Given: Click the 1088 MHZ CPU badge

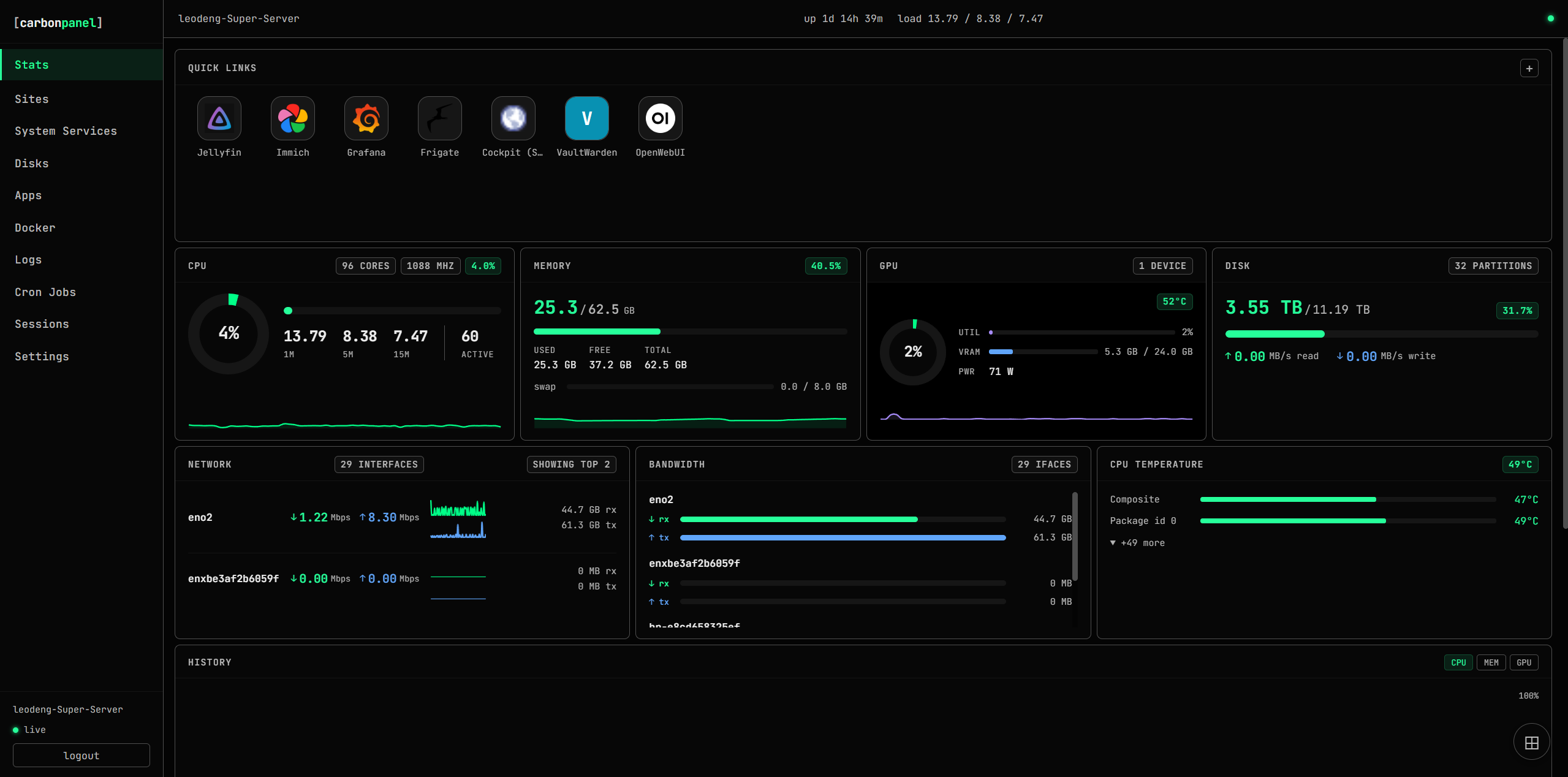Looking at the screenshot, I should pyautogui.click(x=430, y=266).
